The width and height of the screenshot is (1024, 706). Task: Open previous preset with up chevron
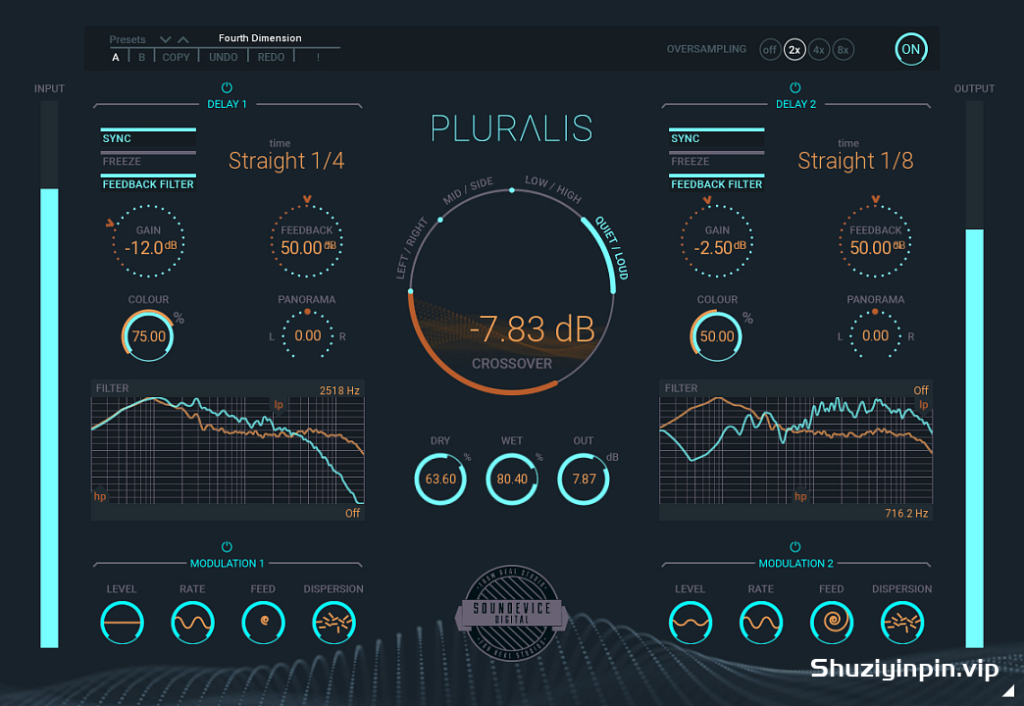click(184, 40)
